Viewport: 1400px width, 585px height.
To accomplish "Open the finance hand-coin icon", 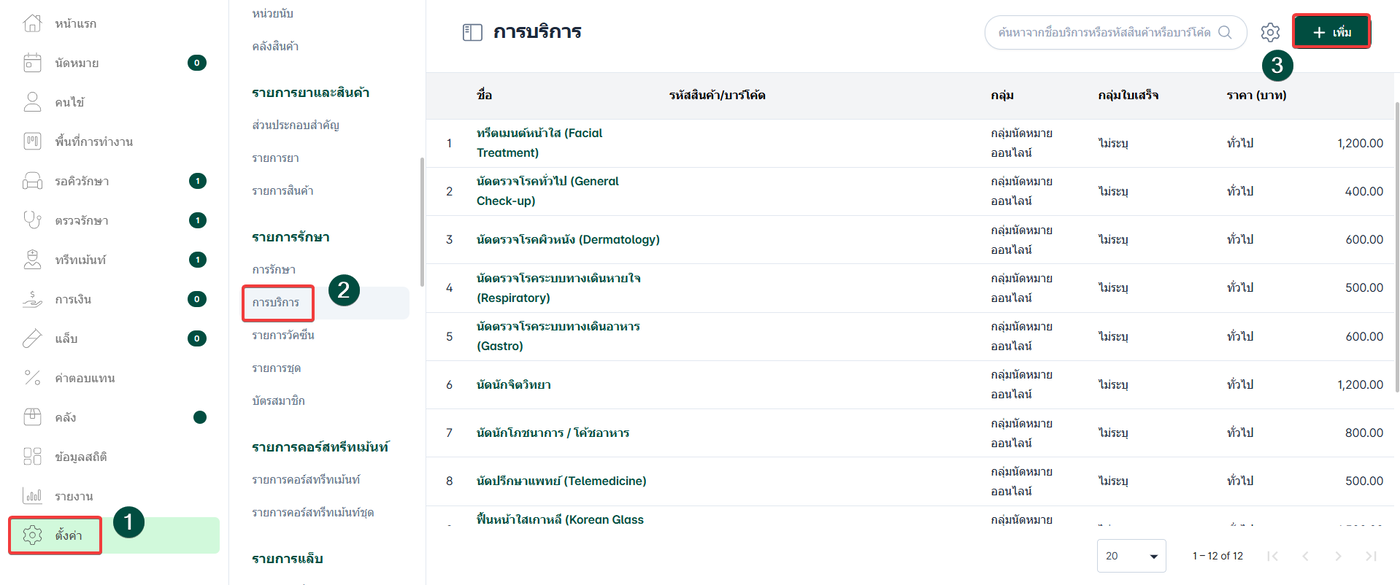I will pyautogui.click(x=32, y=299).
